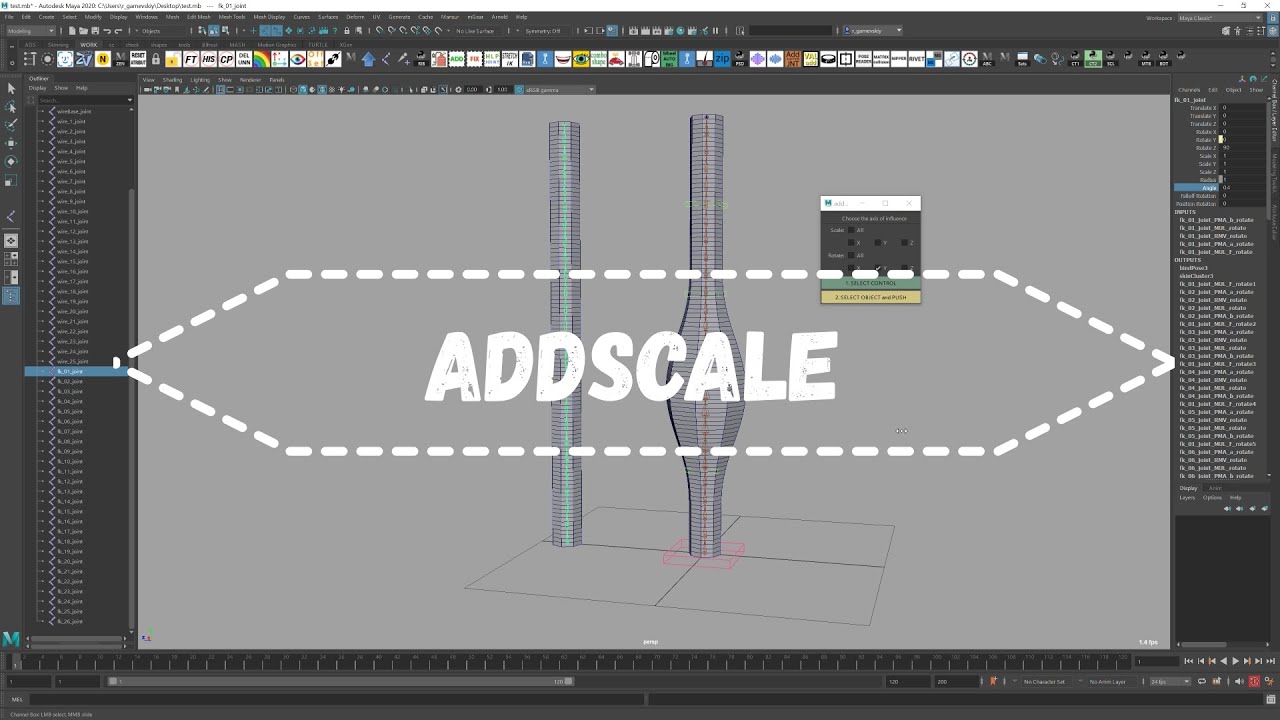This screenshot has width=1280, height=720.
Task: Switch to the Anim layer tab
Action: tap(1215, 488)
